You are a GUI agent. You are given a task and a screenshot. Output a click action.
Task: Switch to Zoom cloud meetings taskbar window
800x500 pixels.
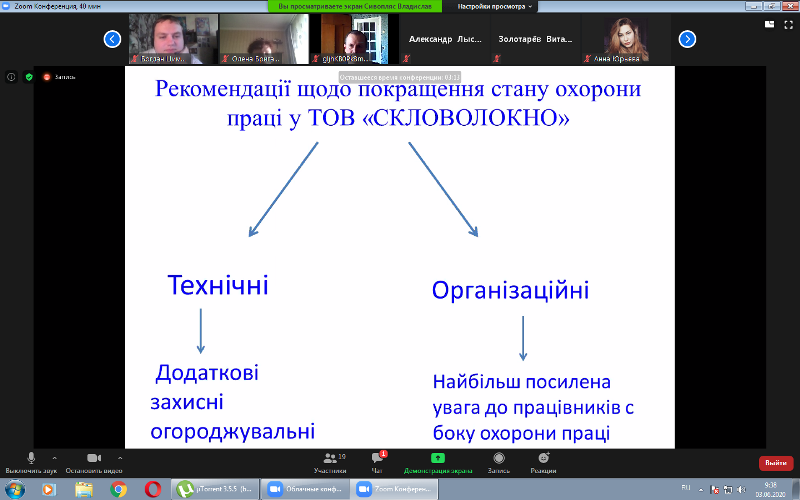(305, 489)
